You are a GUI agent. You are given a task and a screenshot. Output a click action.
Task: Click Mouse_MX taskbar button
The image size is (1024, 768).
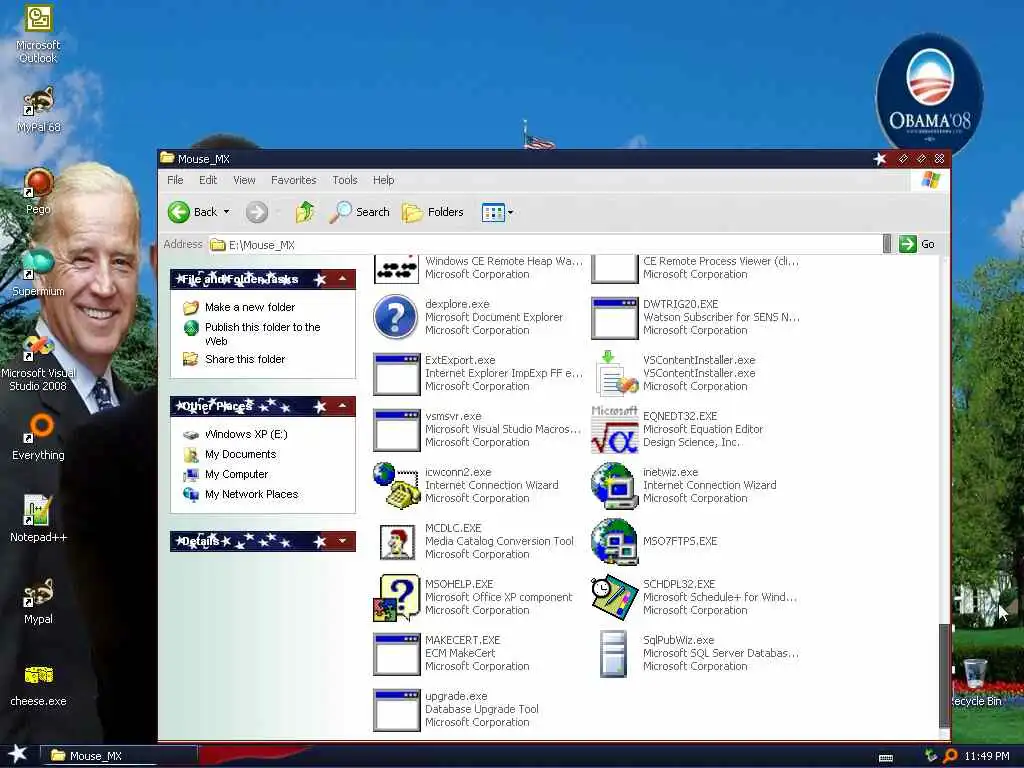click(120, 756)
